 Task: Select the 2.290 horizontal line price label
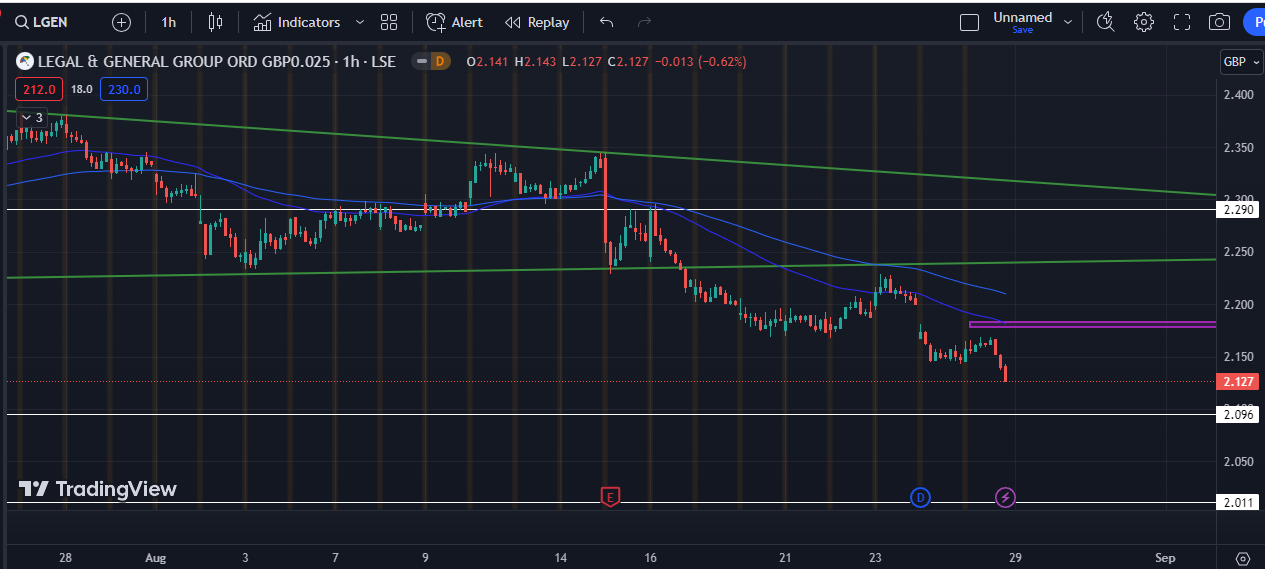point(1236,210)
